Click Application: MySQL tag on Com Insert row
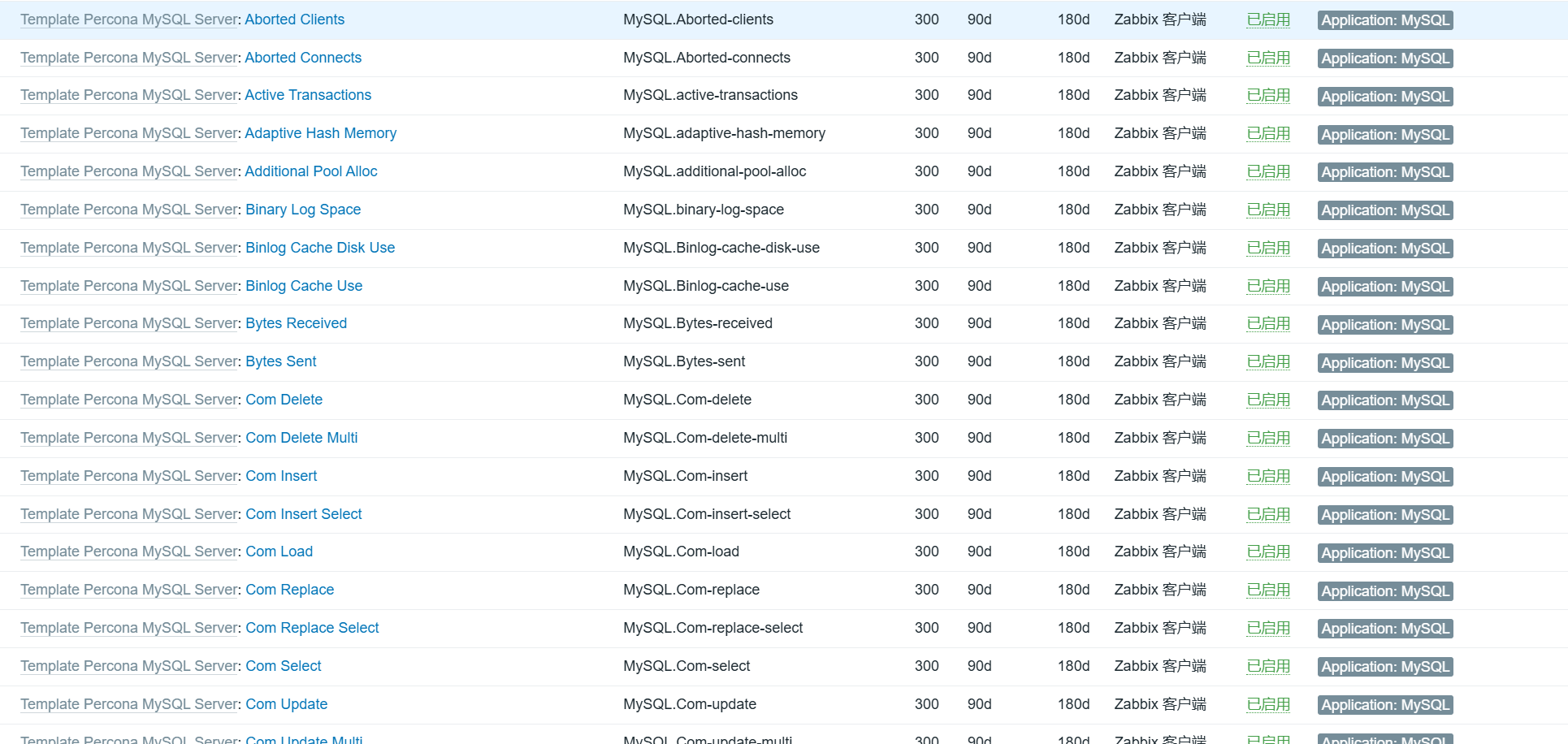This screenshot has width=1568, height=744. [x=1385, y=477]
